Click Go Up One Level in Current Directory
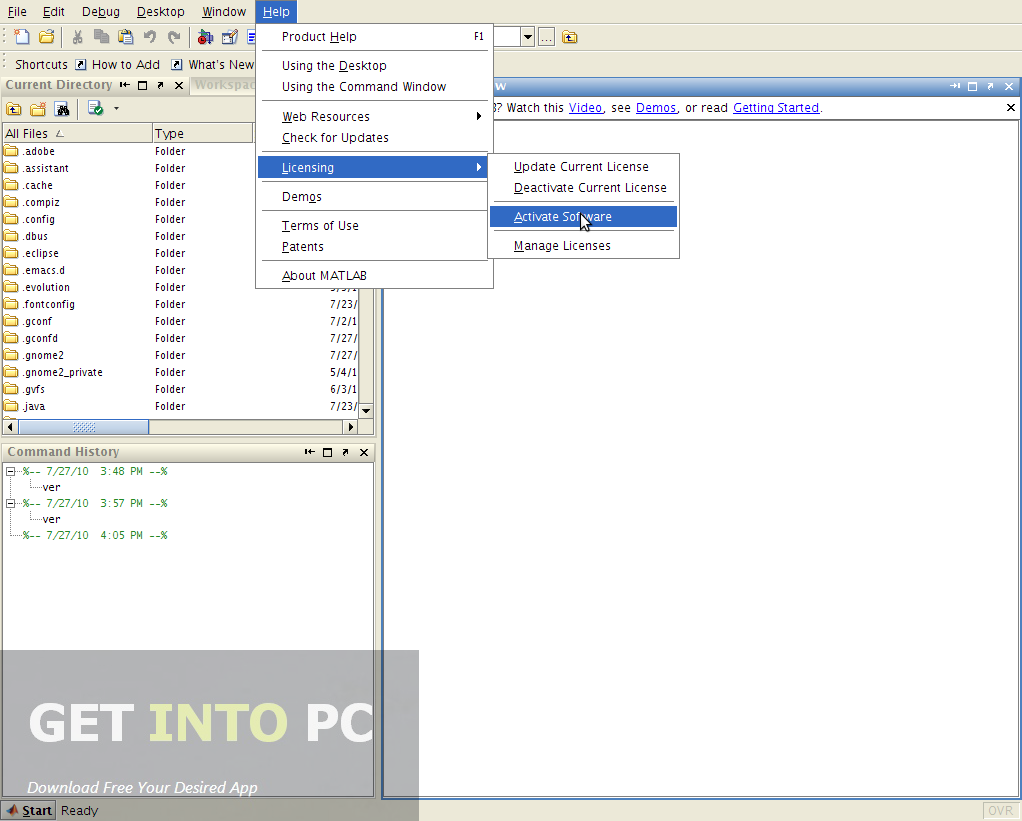This screenshot has height=821, width=1022. point(14,109)
